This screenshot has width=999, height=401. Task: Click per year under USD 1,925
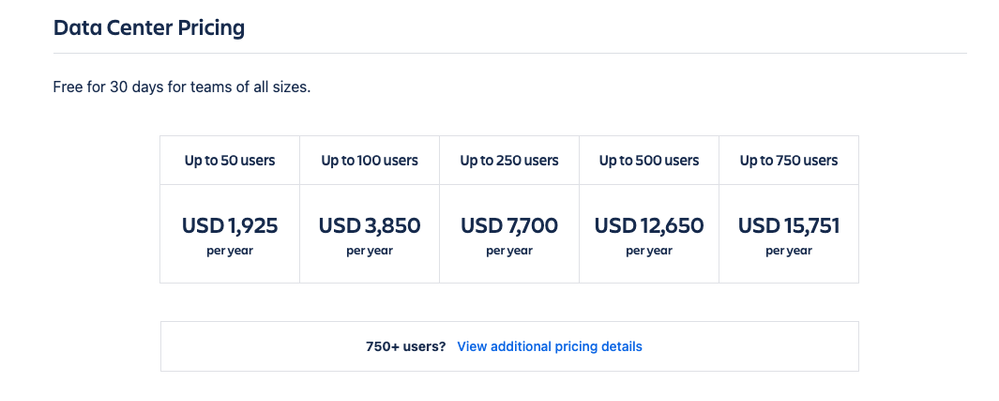click(230, 251)
